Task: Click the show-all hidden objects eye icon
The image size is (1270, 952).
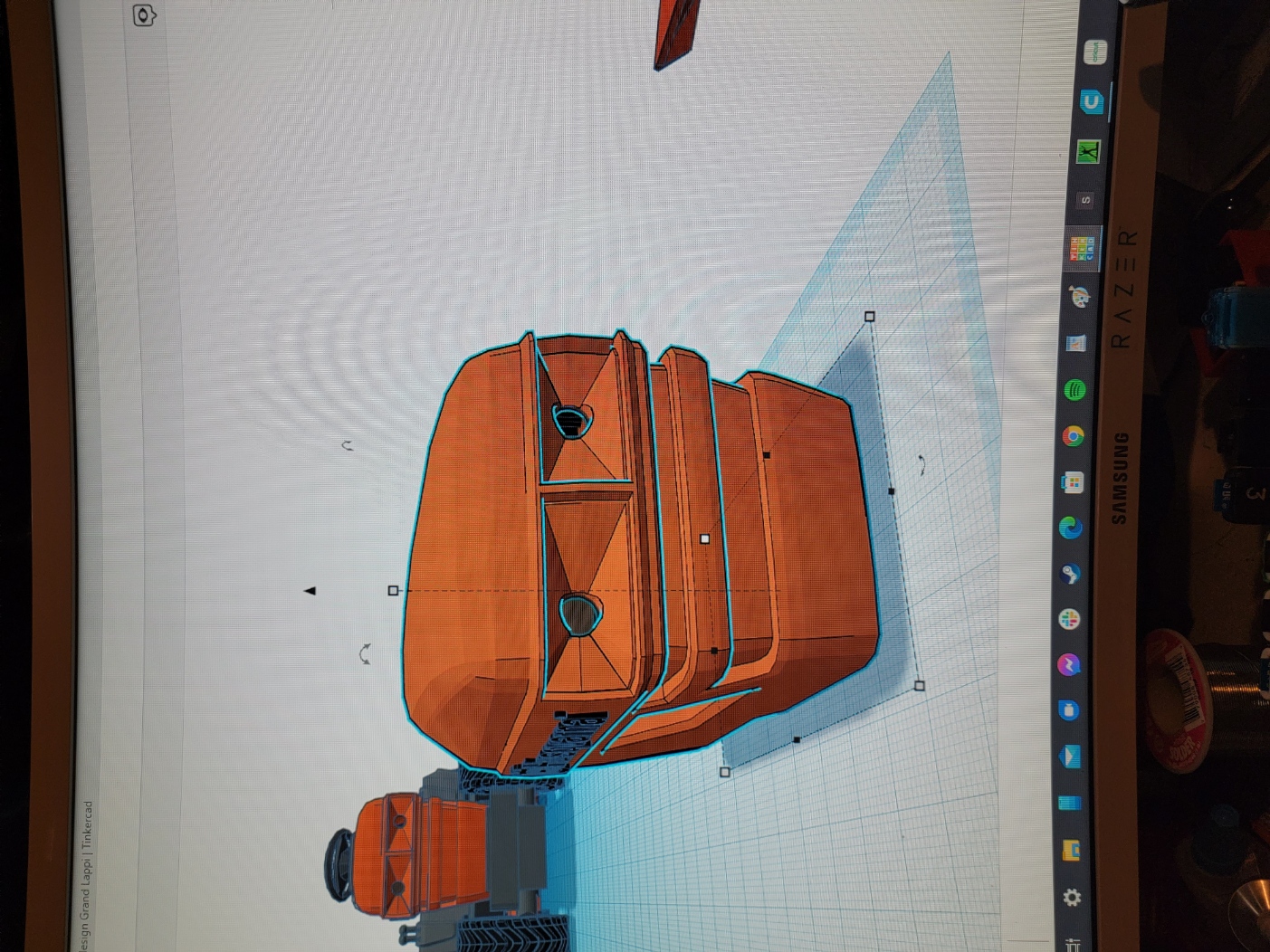Action: [x=143, y=14]
